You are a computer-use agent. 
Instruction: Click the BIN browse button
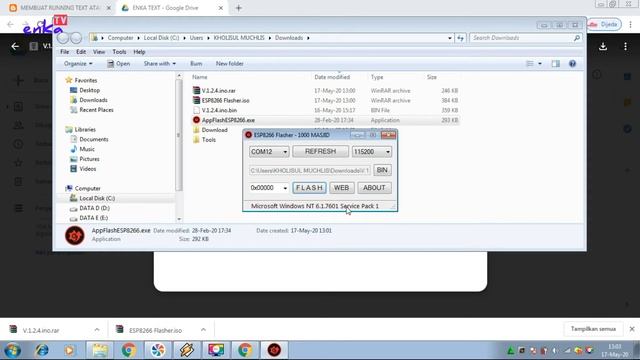tap(382, 170)
